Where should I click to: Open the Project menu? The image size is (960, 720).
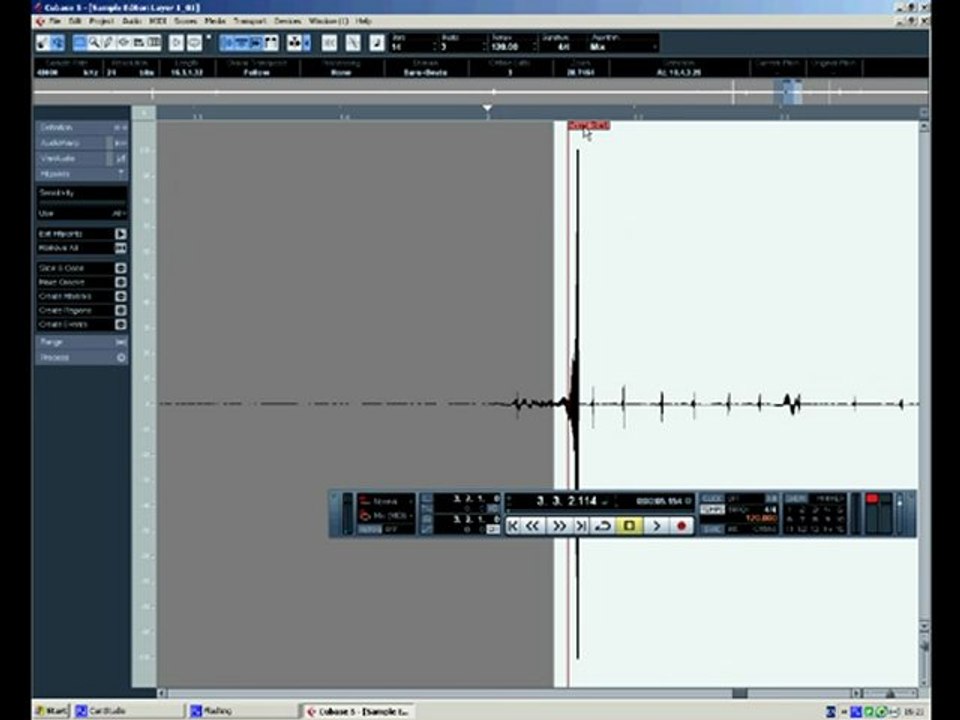coord(101,21)
